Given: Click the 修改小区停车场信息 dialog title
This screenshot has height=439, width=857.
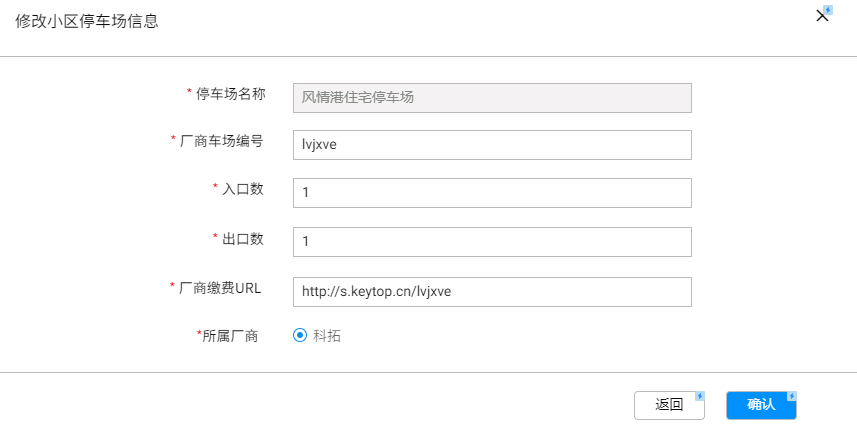Looking at the screenshot, I should (86, 21).
